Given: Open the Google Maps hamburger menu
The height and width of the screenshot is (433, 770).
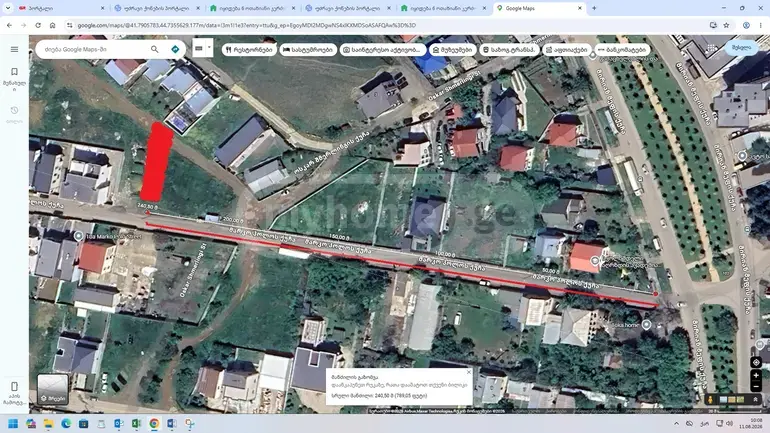Looking at the screenshot, I should (14, 49).
